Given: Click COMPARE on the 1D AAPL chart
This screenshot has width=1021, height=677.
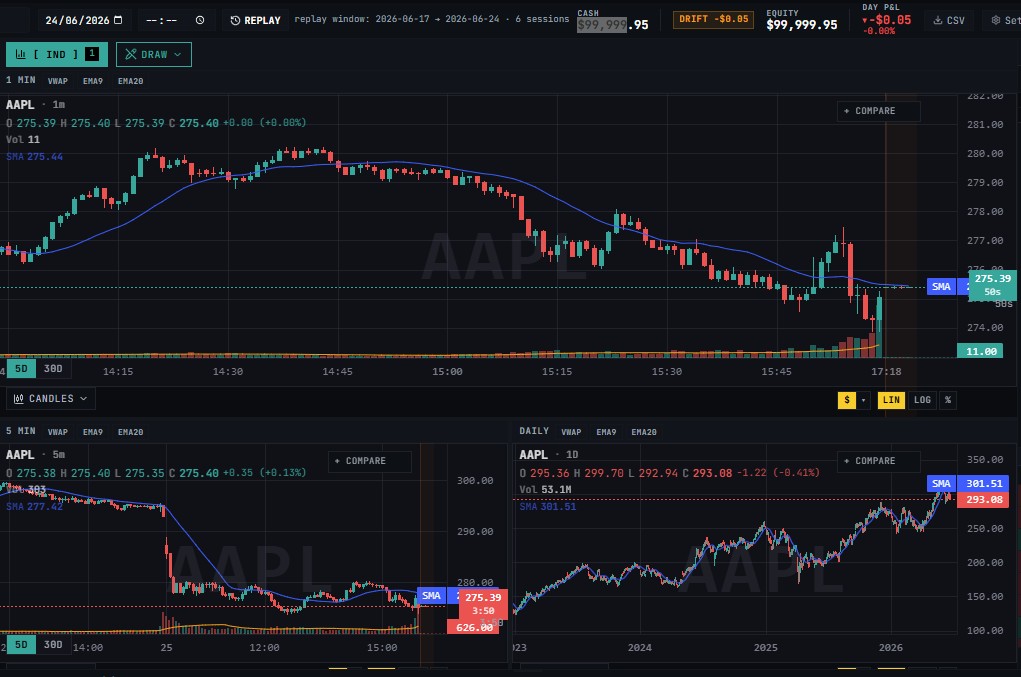Looking at the screenshot, I should click(x=878, y=461).
